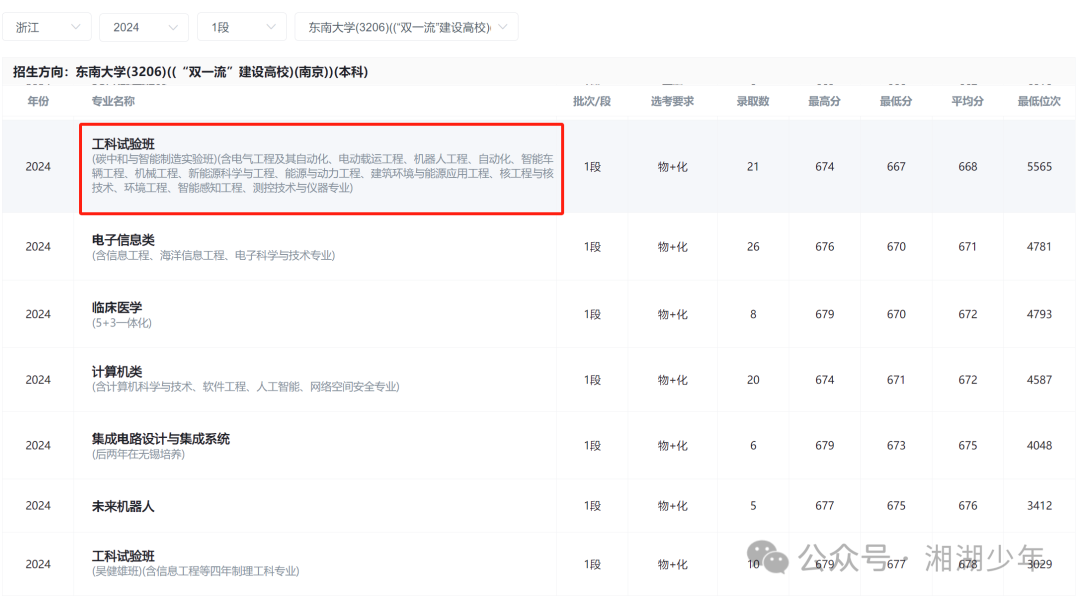
Task: Click admission count 8 for 临床医学
Action: click(x=753, y=314)
